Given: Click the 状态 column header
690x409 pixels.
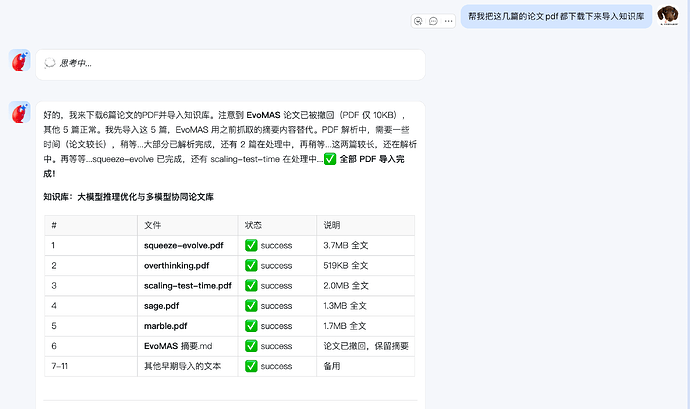Looking at the screenshot, I should [x=253, y=225].
